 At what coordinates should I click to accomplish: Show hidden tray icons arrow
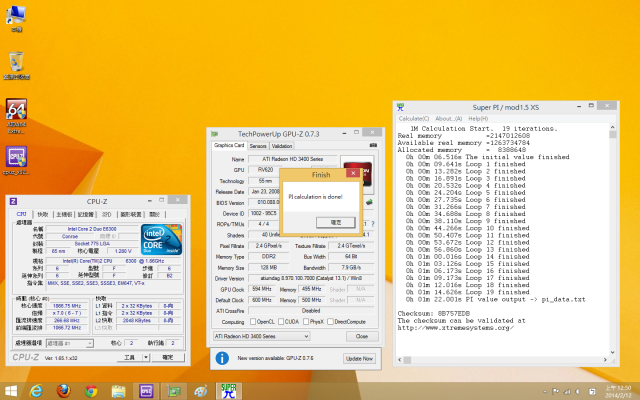(x=545, y=391)
